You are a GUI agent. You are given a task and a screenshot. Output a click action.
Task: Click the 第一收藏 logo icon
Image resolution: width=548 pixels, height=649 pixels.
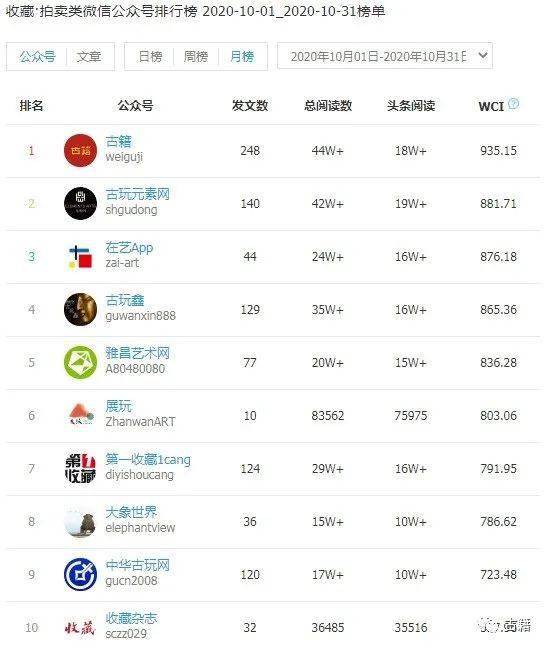point(80,468)
